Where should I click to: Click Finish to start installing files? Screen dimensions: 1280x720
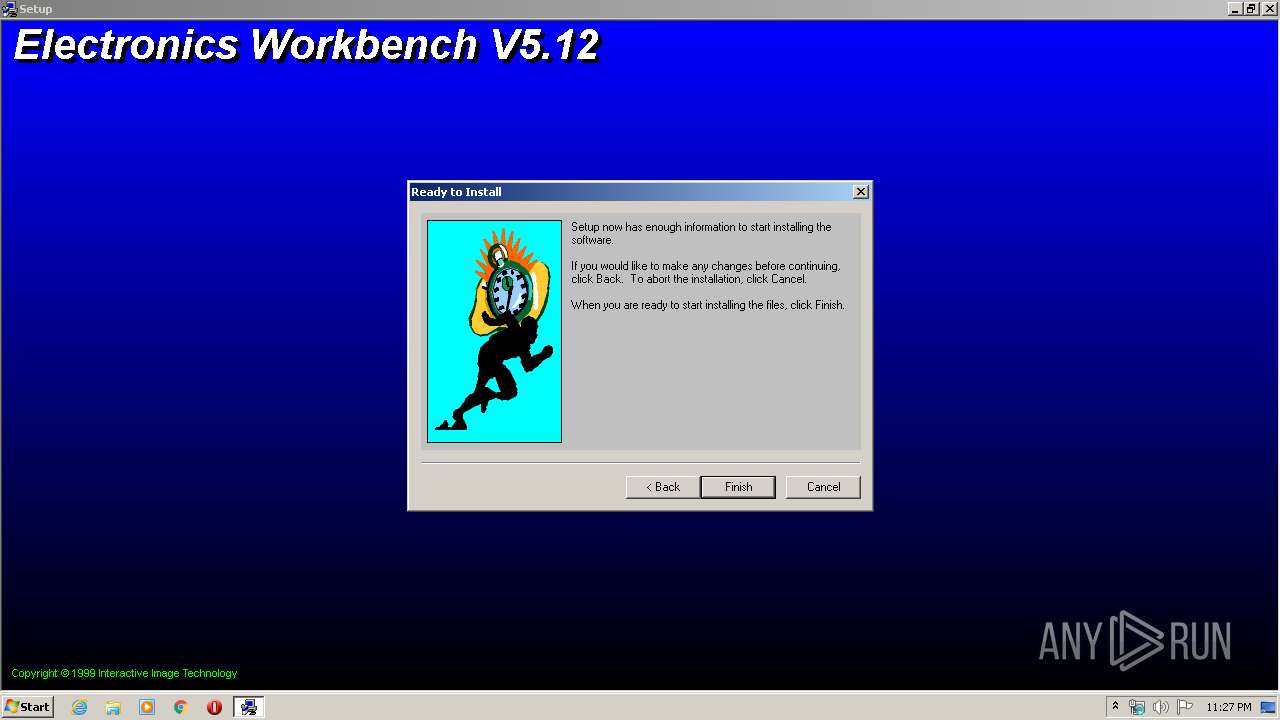[x=738, y=487]
